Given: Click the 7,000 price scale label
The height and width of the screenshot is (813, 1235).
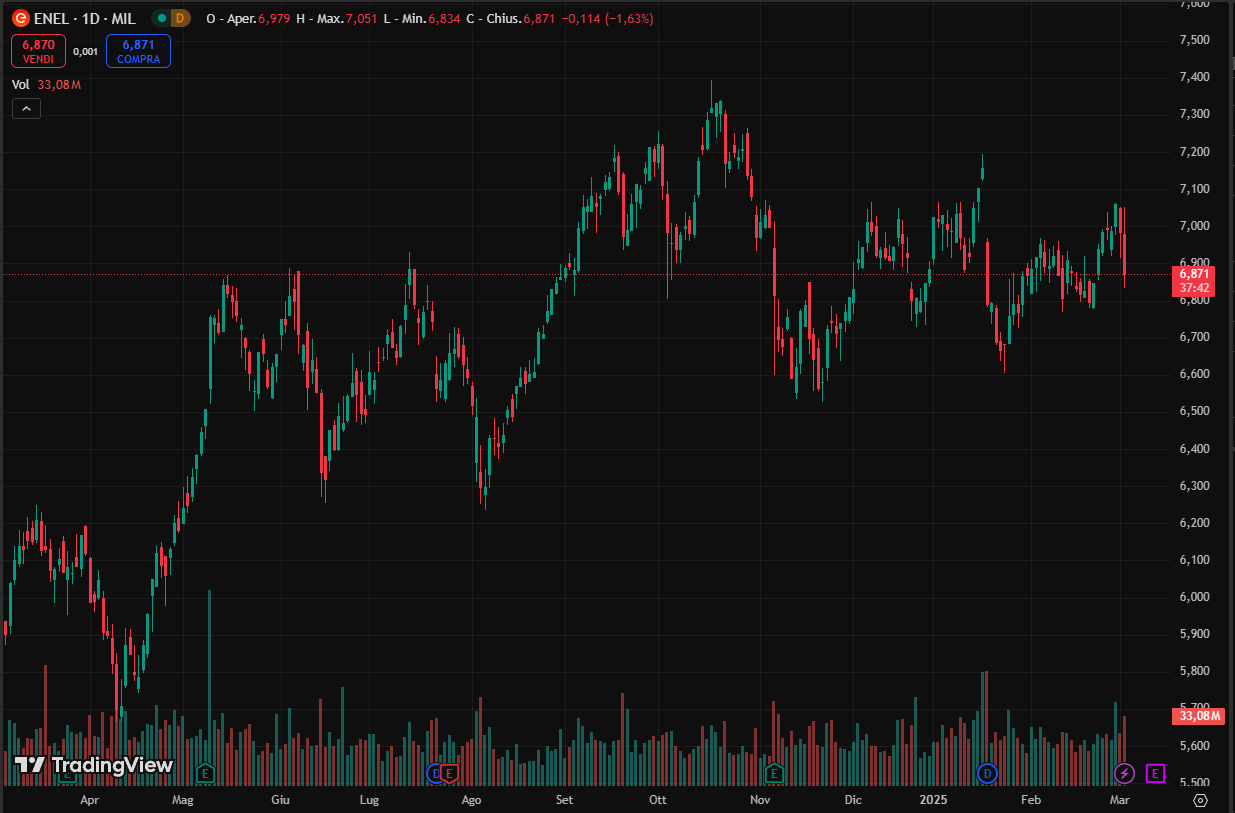Looking at the screenshot, I should coord(1196,226).
